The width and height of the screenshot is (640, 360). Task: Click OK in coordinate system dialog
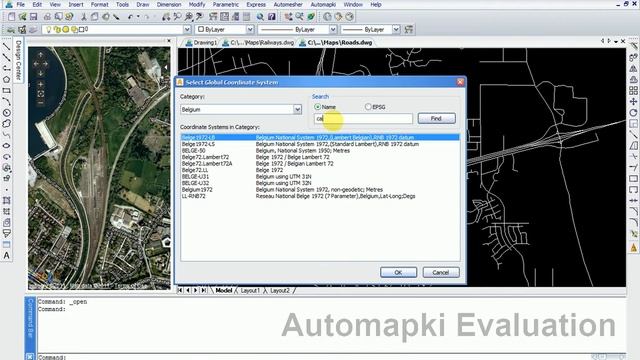398,272
